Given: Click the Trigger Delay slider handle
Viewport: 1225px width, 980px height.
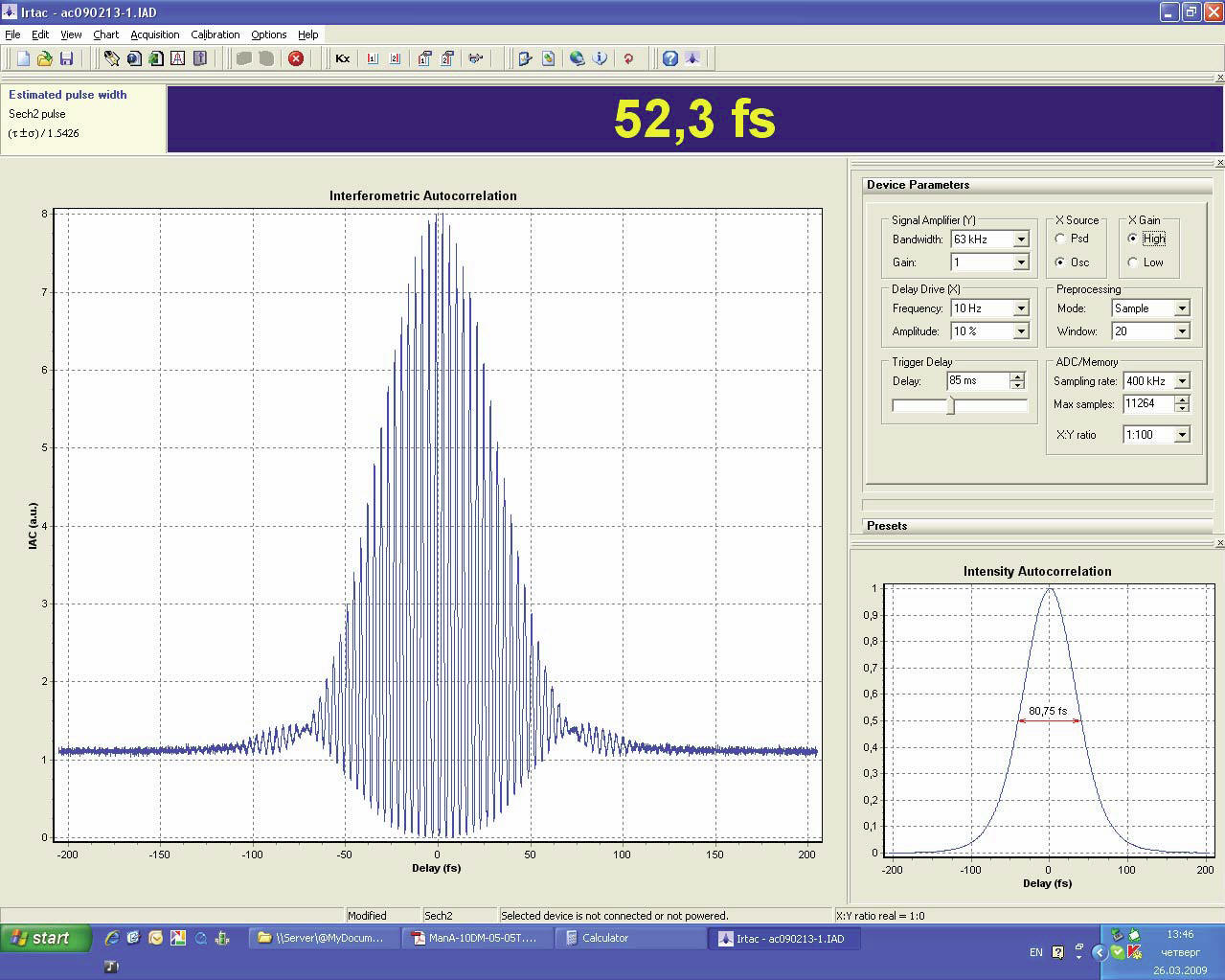Looking at the screenshot, I should [x=951, y=405].
